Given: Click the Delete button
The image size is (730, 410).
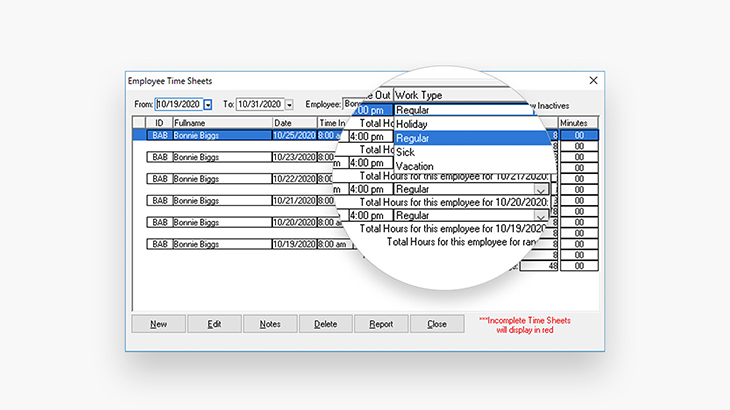Looking at the screenshot, I should 326,324.
